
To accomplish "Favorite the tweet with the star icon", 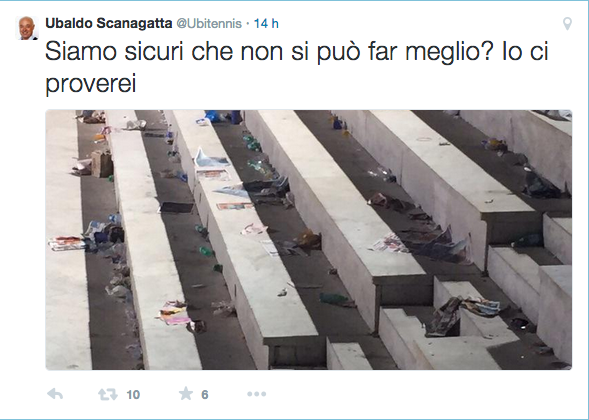I will tap(186, 394).
